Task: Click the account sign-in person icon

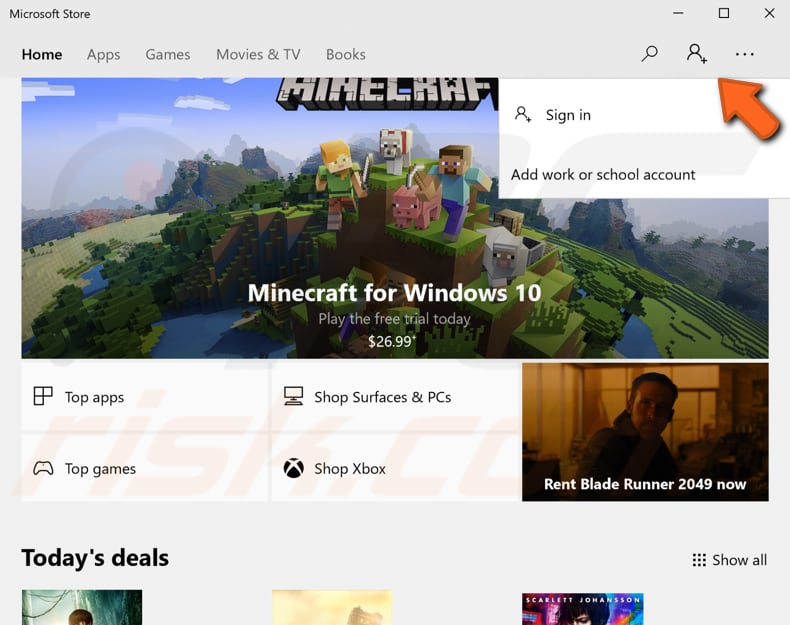Action: pos(697,53)
